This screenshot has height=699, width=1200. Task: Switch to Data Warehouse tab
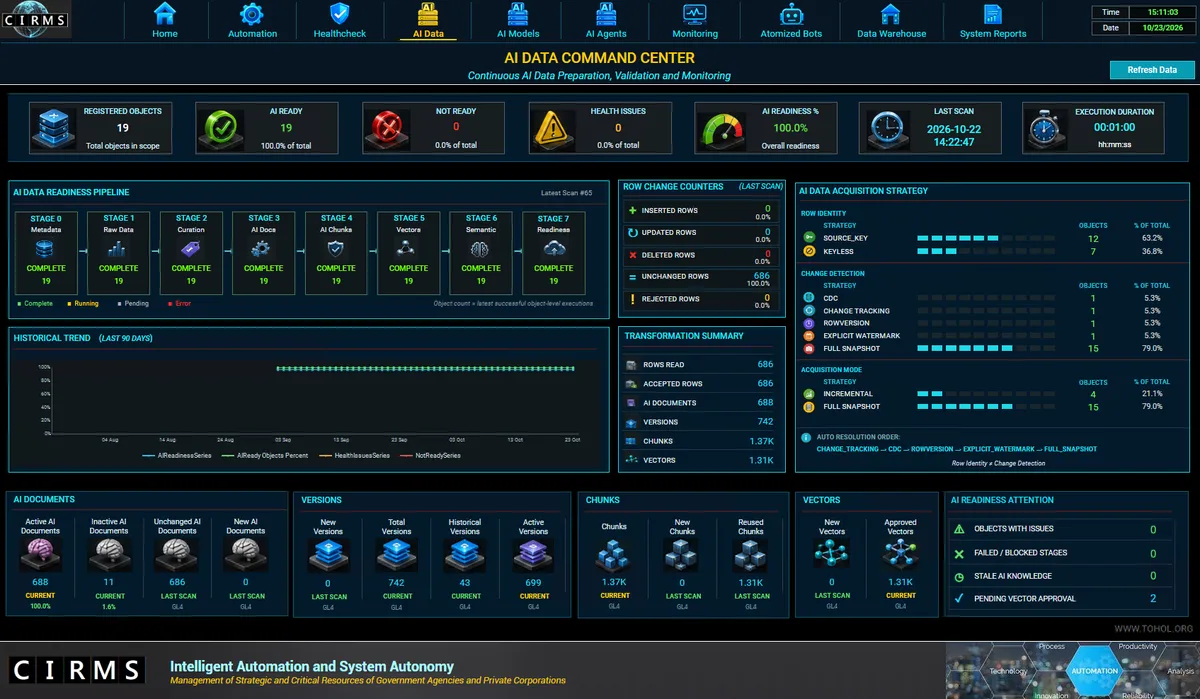click(x=891, y=20)
